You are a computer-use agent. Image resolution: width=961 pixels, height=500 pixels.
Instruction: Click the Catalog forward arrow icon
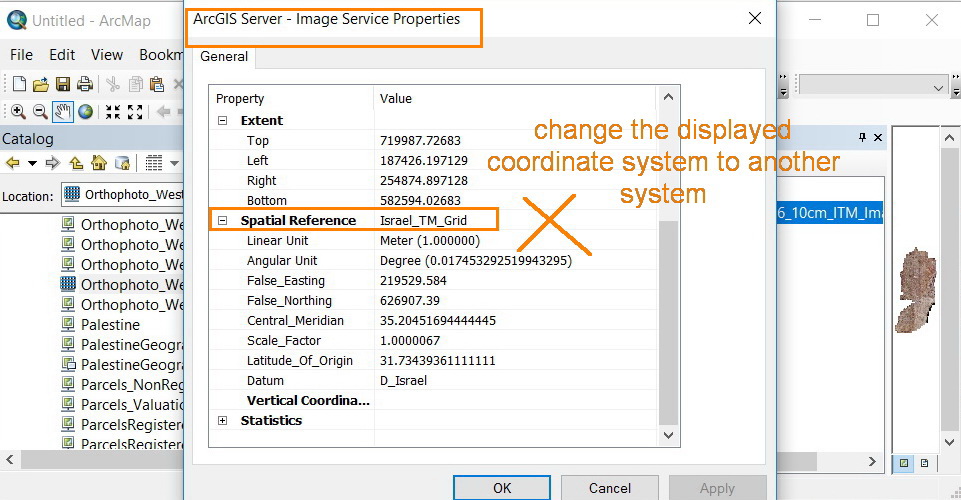coord(53,163)
